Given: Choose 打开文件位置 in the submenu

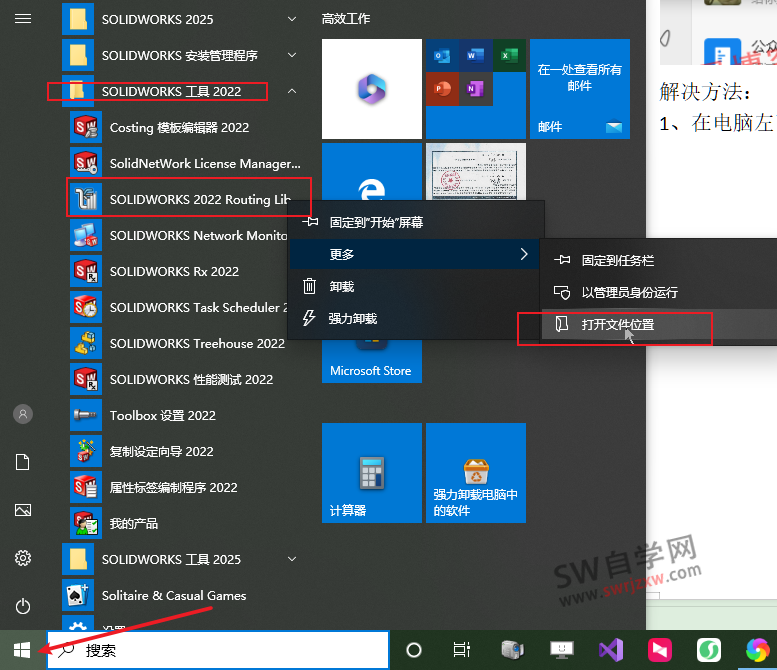Looking at the screenshot, I should 659,325.
